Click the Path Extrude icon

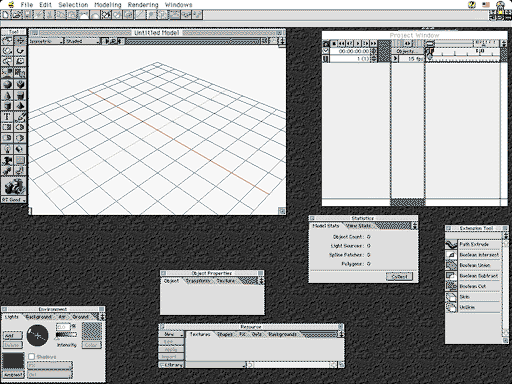coord(451,244)
